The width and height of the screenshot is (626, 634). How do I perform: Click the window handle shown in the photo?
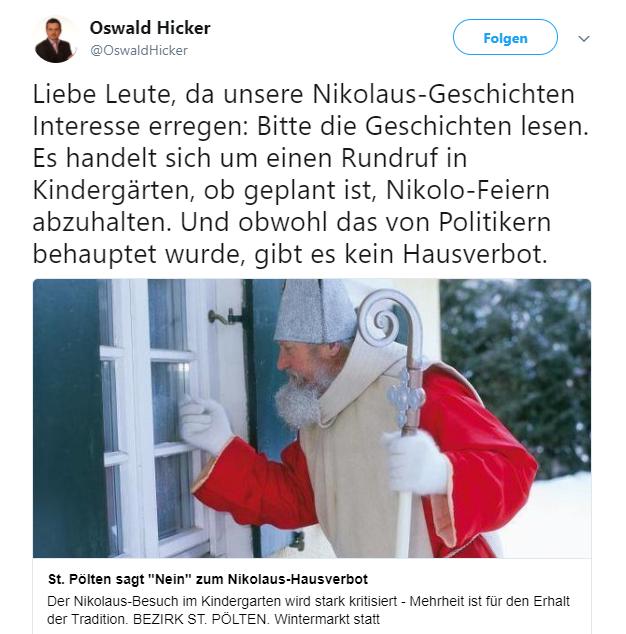pyautogui.click(x=224, y=317)
